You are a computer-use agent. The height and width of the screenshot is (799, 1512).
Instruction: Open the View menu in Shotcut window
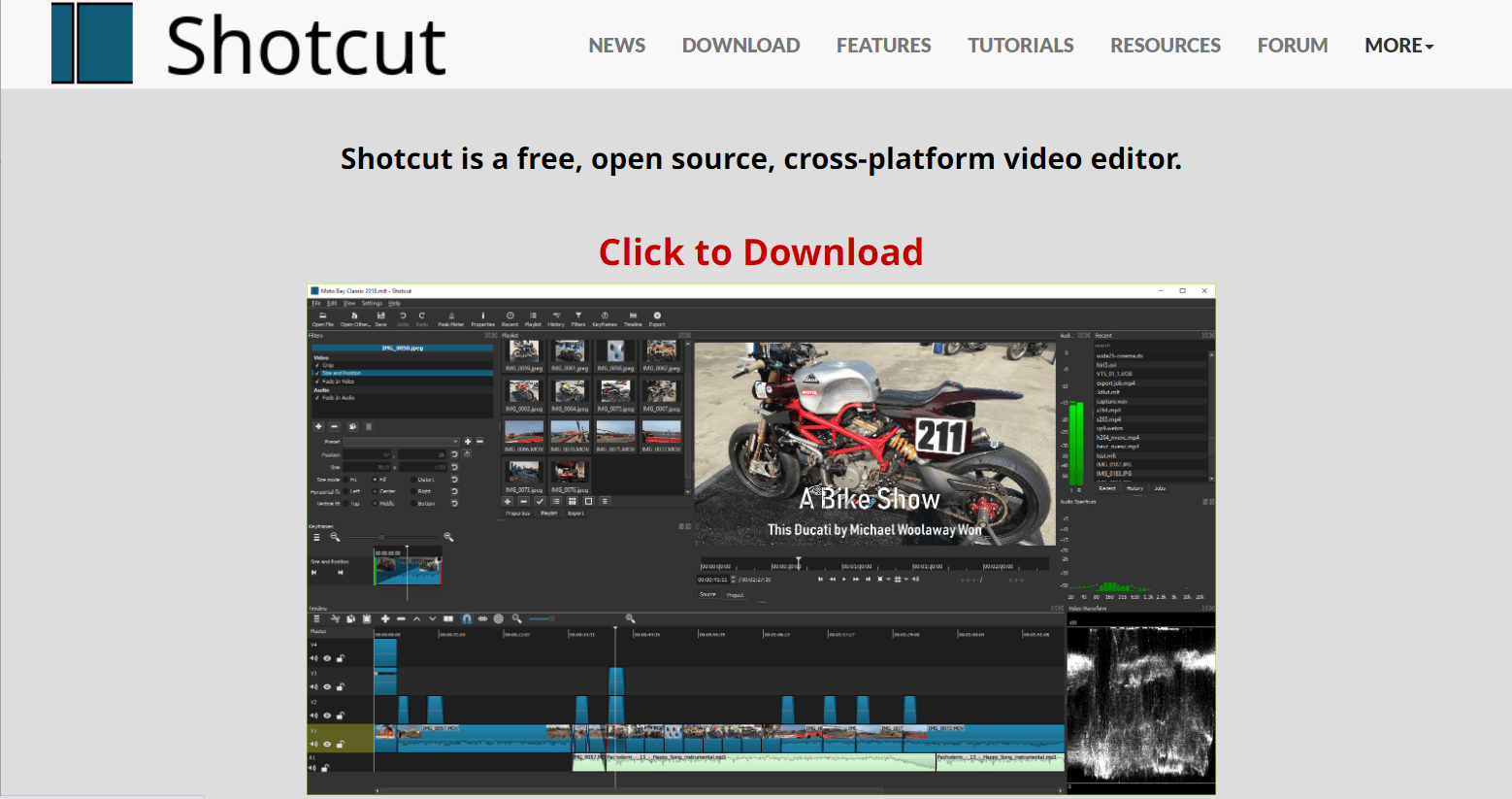(349, 303)
